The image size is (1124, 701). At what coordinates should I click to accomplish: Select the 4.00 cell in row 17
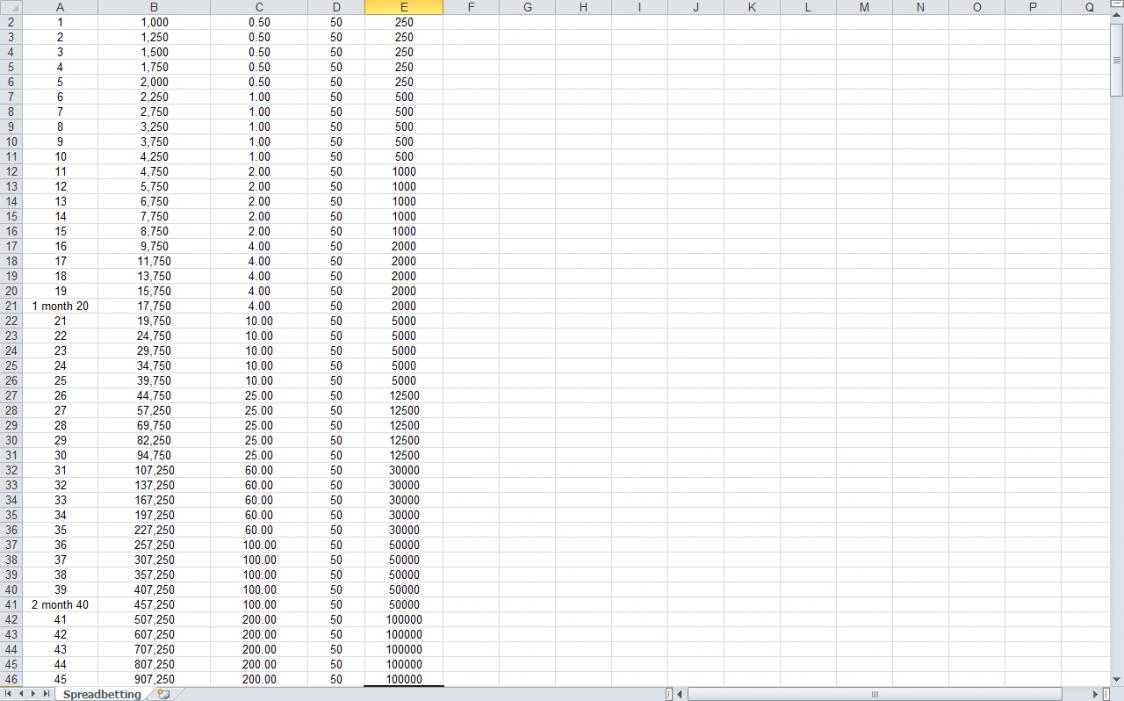point(259,247)
